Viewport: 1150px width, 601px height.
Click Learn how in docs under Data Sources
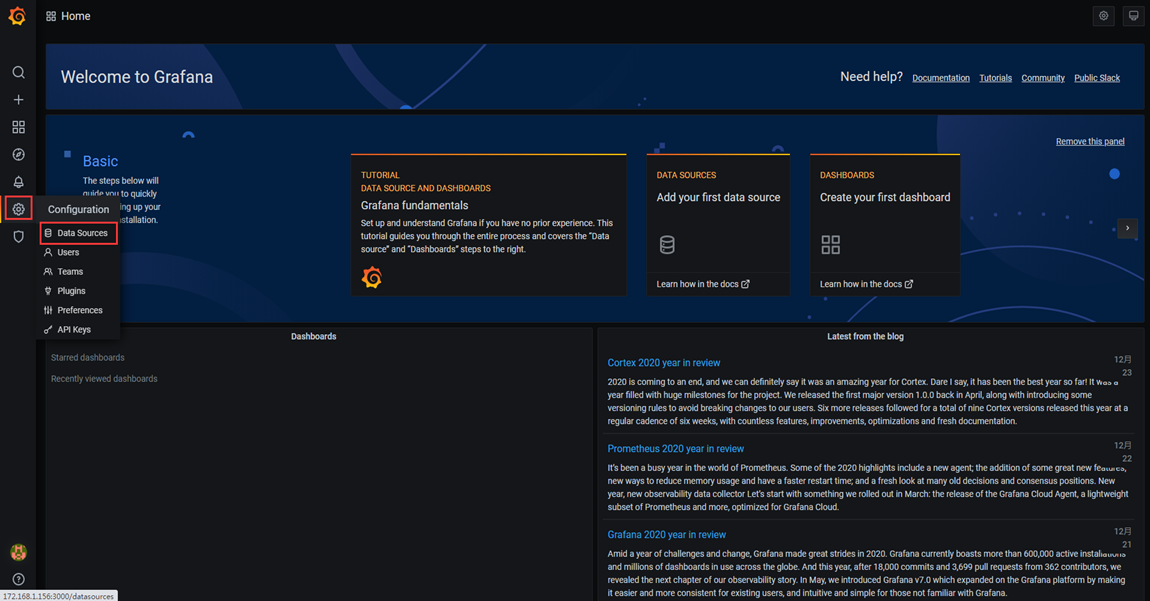coord(703,284)
